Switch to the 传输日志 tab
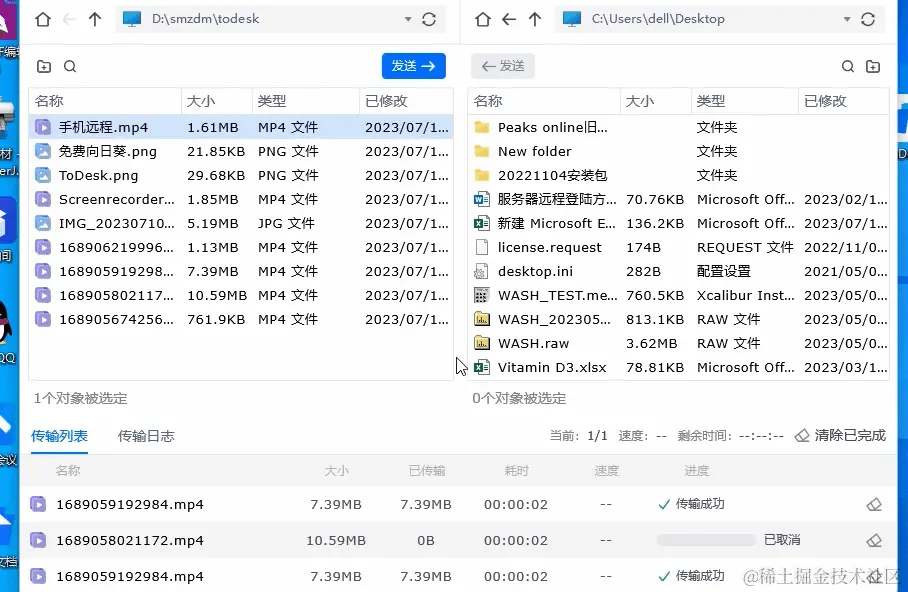This screenshot has height=592, width=908. point(146,436)
